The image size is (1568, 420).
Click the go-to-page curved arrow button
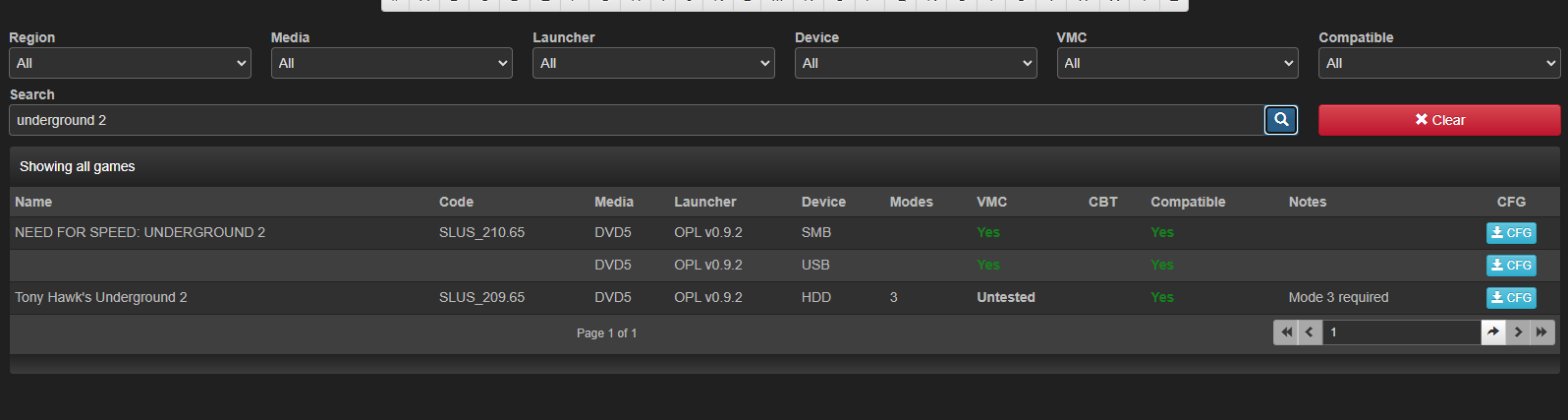1493,332
